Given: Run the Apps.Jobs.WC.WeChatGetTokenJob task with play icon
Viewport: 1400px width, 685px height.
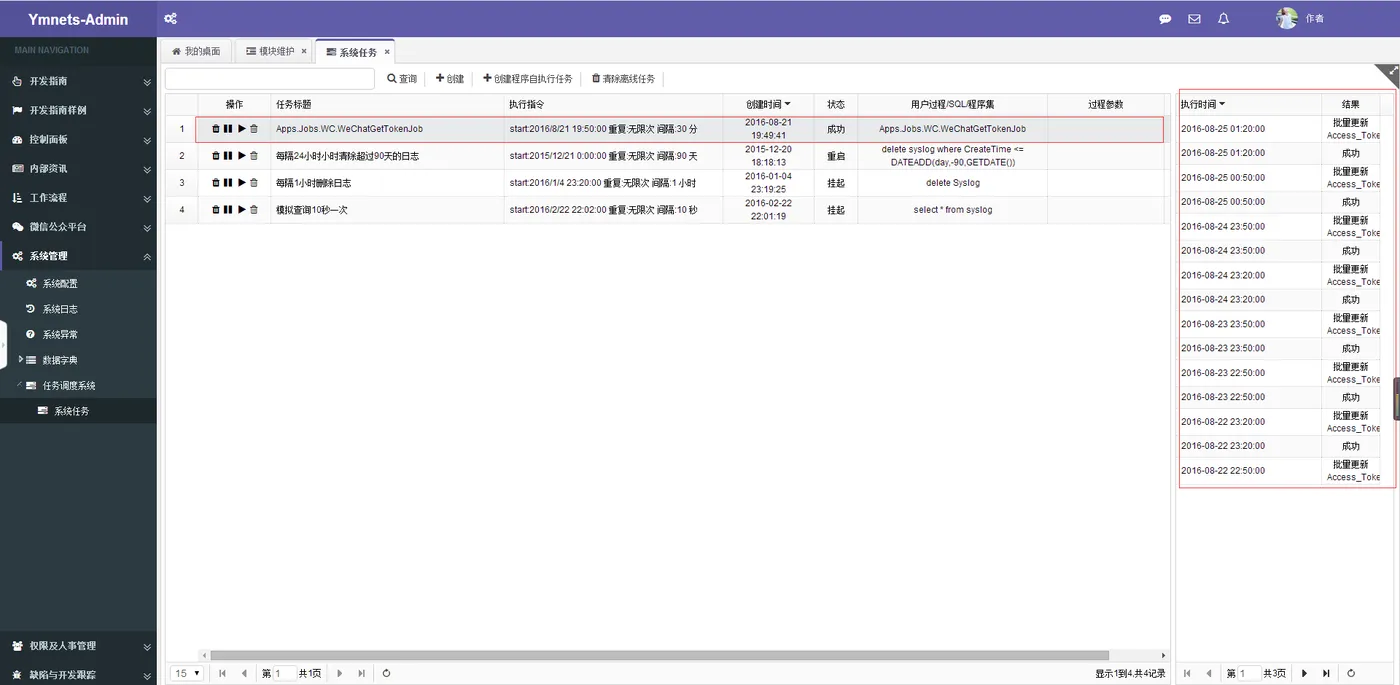Looking at the screenshot, I should point(241,128).
